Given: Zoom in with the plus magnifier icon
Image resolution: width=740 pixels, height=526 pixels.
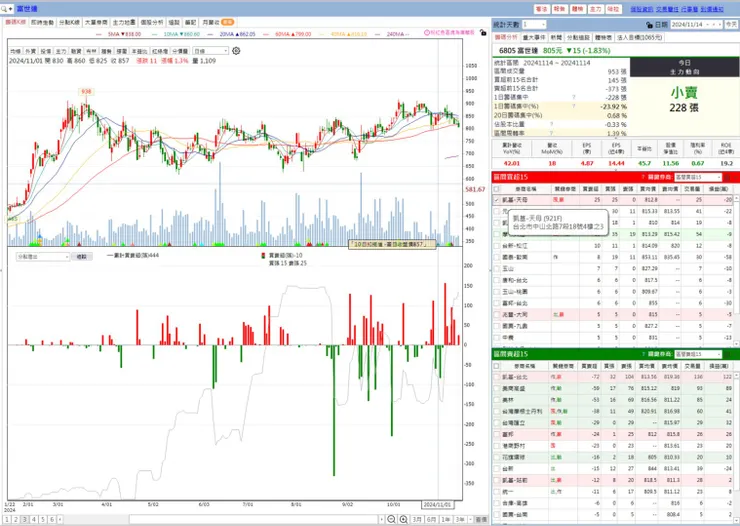Looking at the screenshot, I should pos(403,519).
